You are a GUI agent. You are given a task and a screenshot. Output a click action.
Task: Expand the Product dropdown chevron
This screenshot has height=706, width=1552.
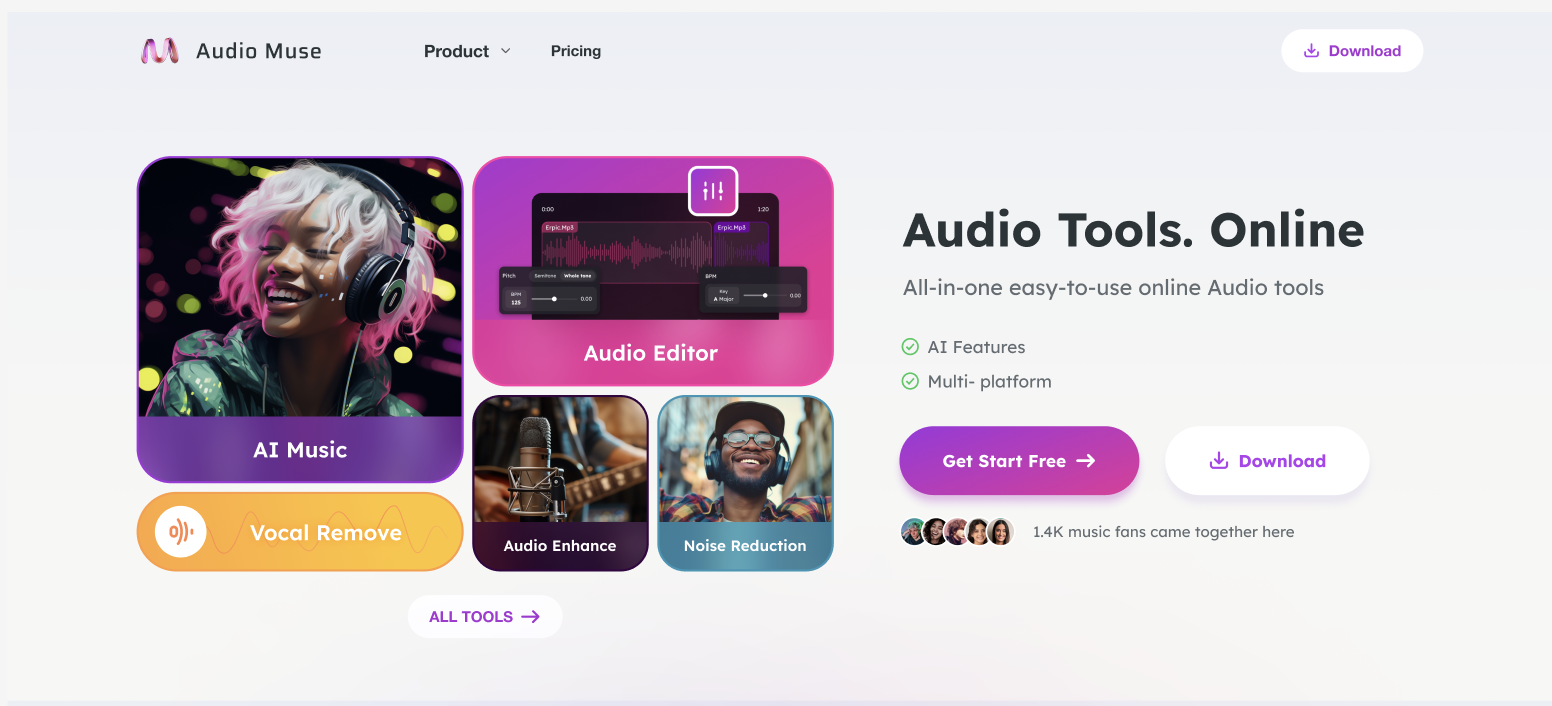point(505,51)
